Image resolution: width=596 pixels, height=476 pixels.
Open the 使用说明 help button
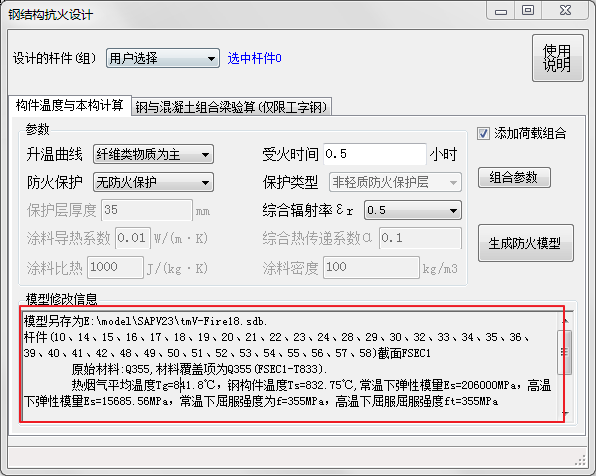[558, 58]
